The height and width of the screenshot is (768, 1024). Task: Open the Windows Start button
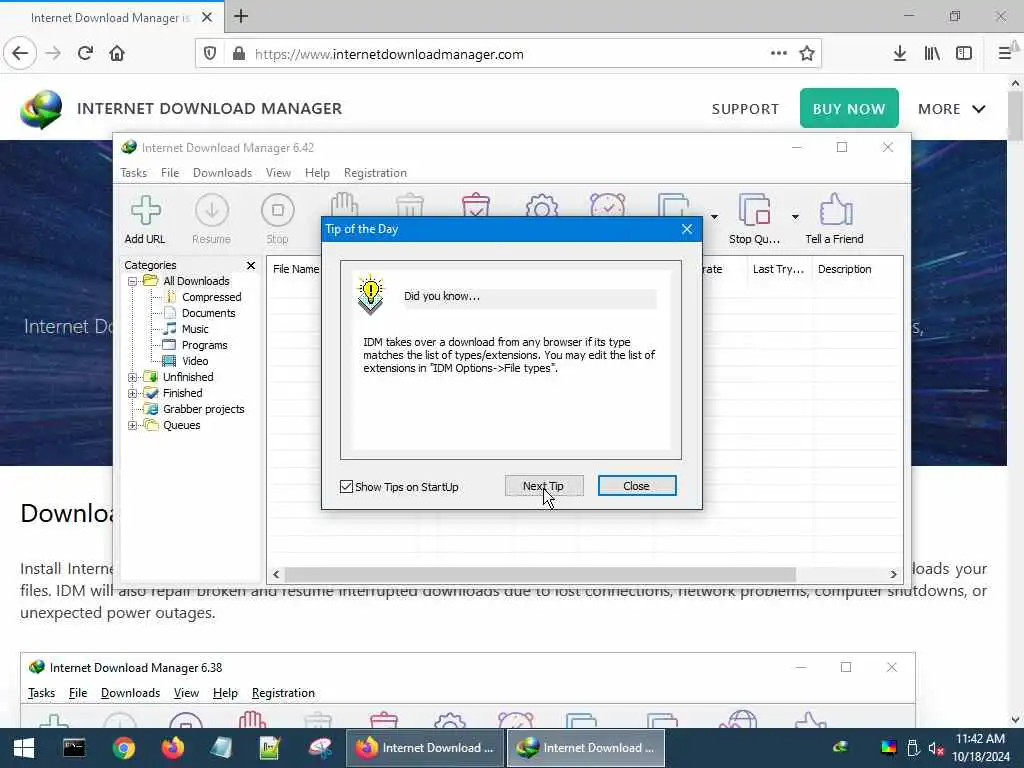(x=24, y=748)
